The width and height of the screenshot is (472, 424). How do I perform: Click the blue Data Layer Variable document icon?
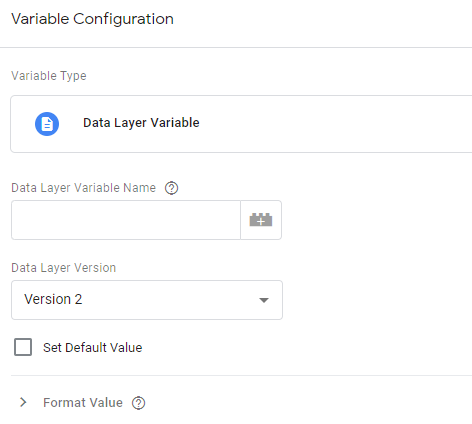47,124
